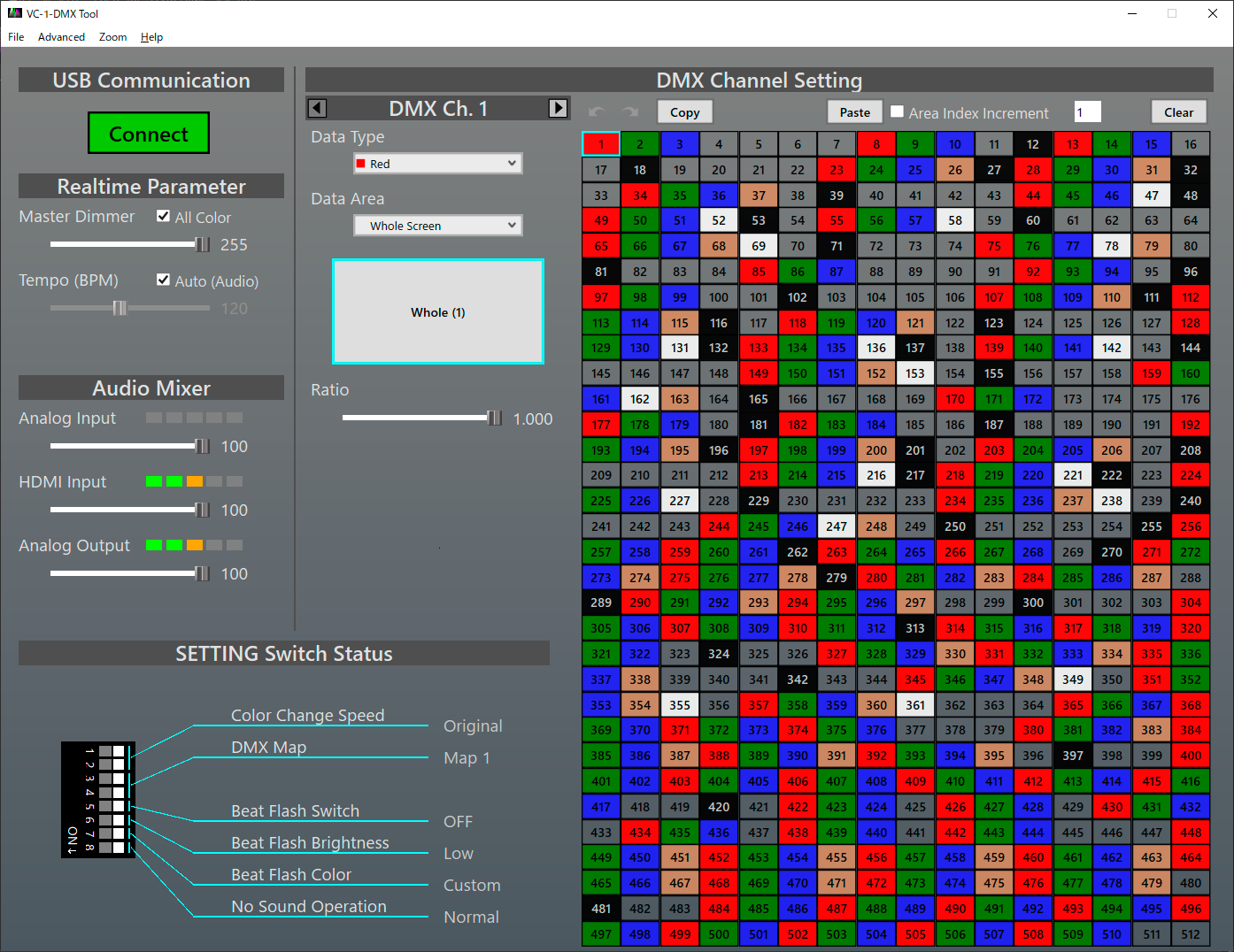Viewport: 1234px width, 952px height.
Task: Open the Zoom menu
Action: (112, 37)
